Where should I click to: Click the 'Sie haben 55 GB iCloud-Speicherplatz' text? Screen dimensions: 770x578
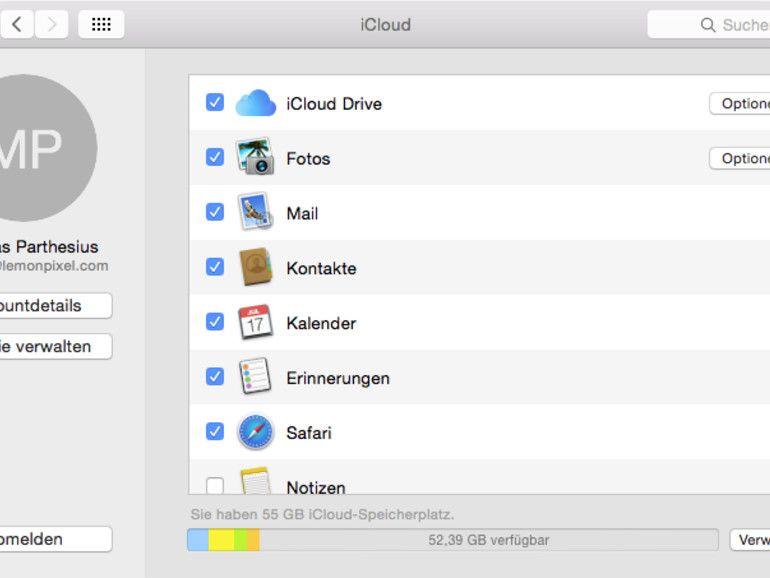pos(322,515)
